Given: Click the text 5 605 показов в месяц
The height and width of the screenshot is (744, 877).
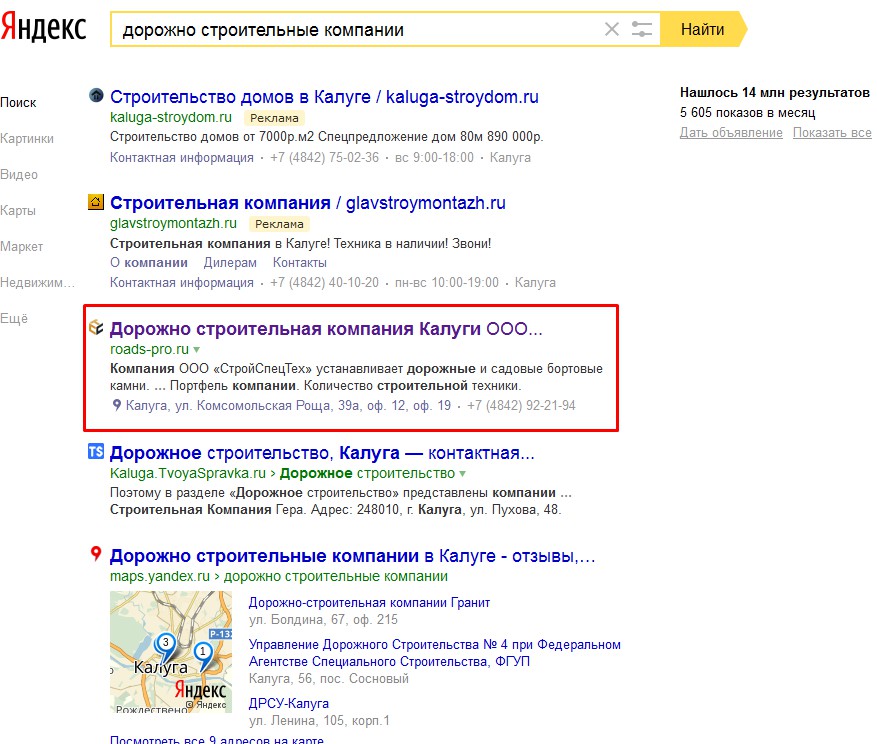Looking at the screenshot, I should click(748, 112).
